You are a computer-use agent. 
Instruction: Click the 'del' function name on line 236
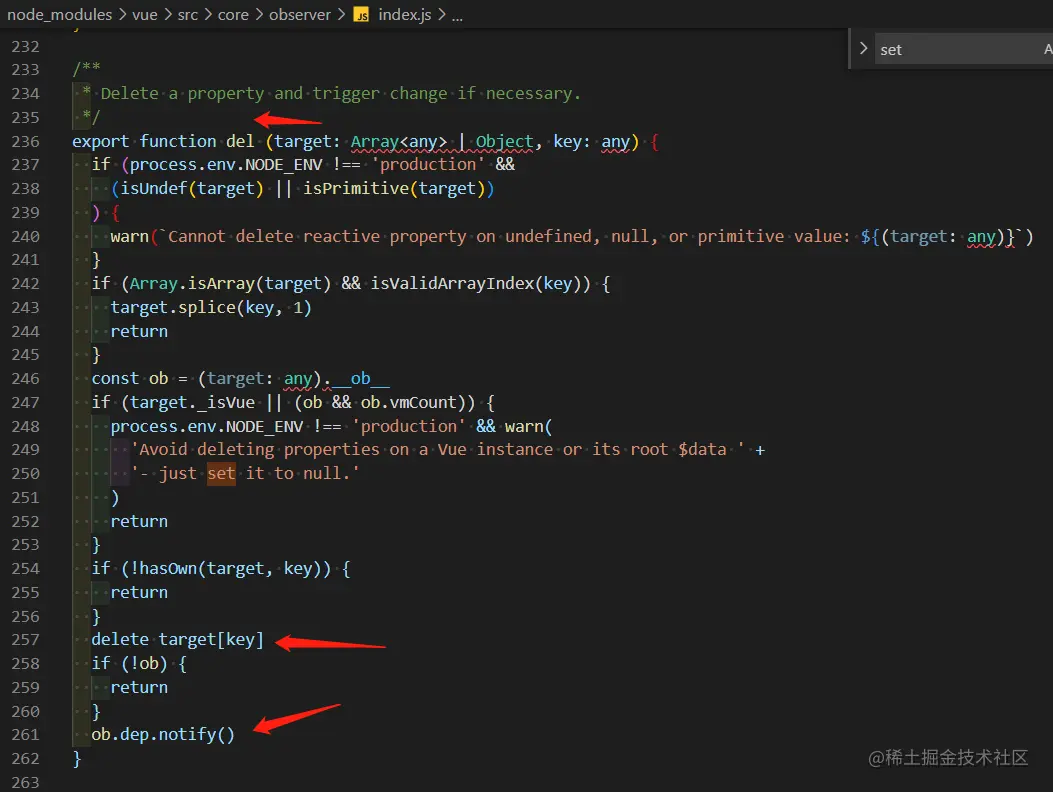click(x=240, y=142)
